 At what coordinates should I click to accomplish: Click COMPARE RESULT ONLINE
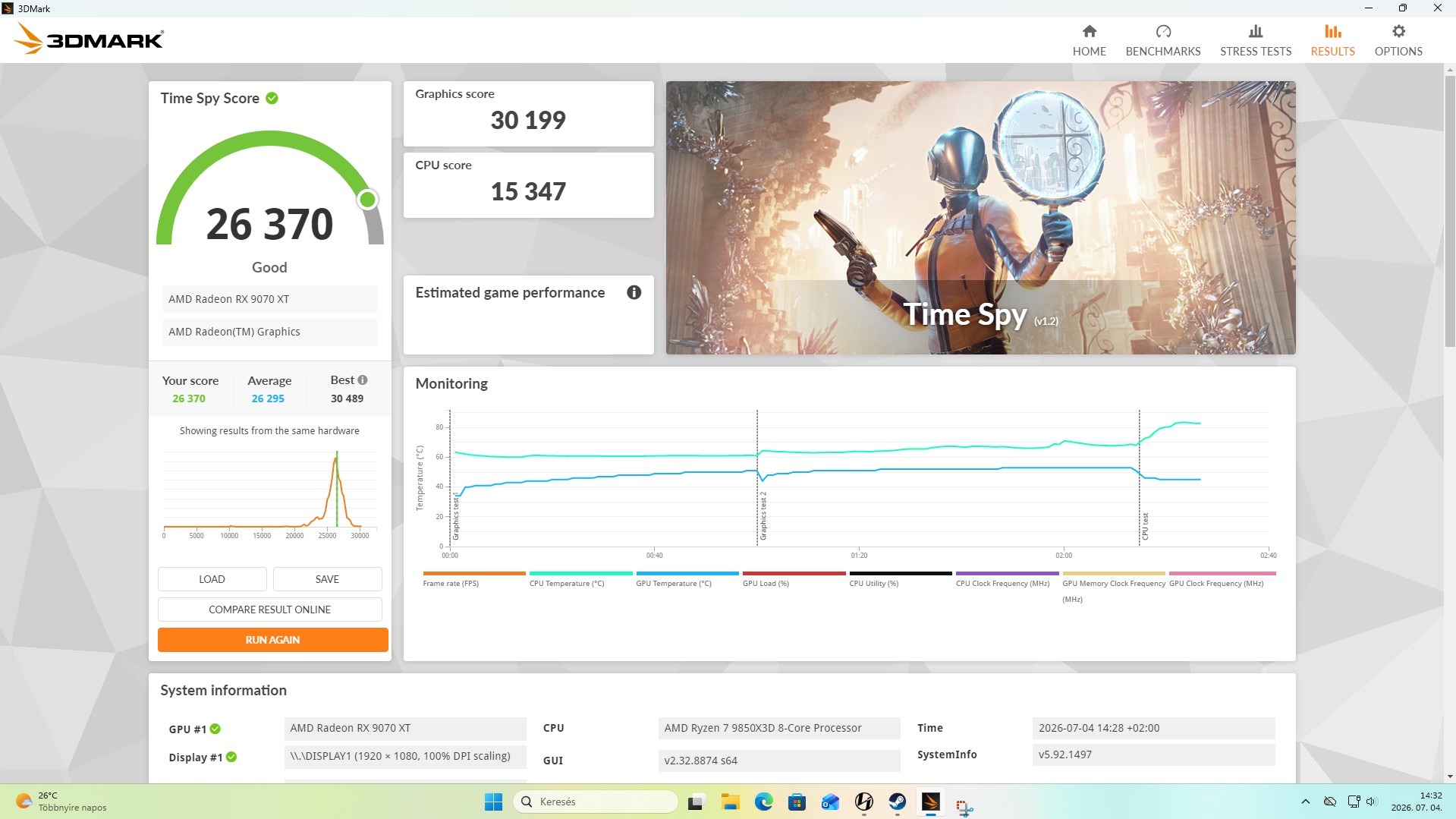pos(269,609)
